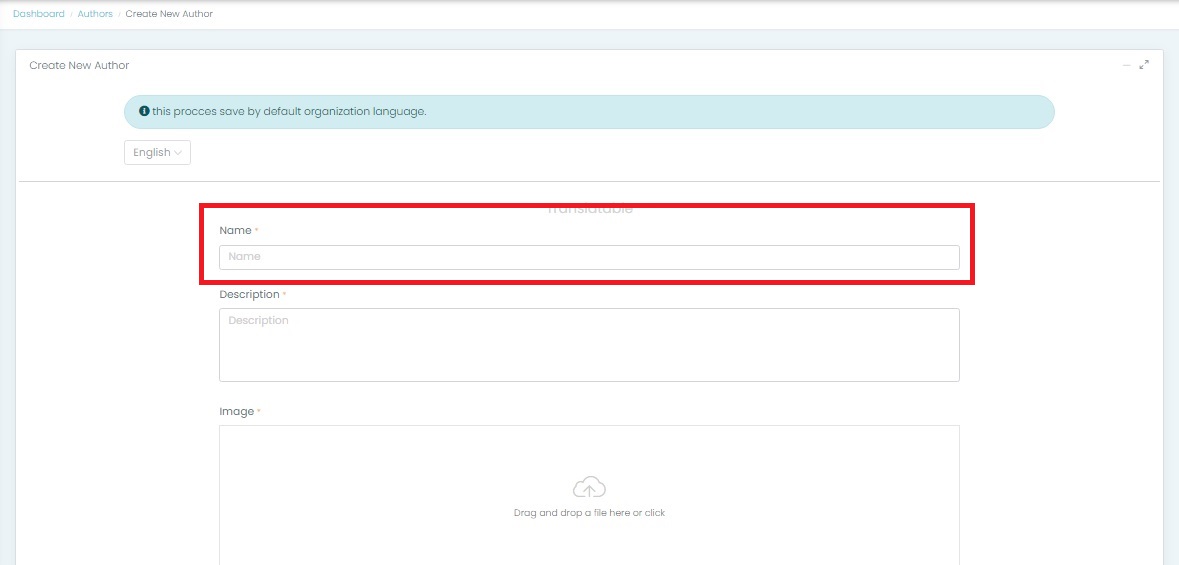Click the Translatable section heading
The height and width of the screenshot is (565, 1179).
[x=589, y=210]
